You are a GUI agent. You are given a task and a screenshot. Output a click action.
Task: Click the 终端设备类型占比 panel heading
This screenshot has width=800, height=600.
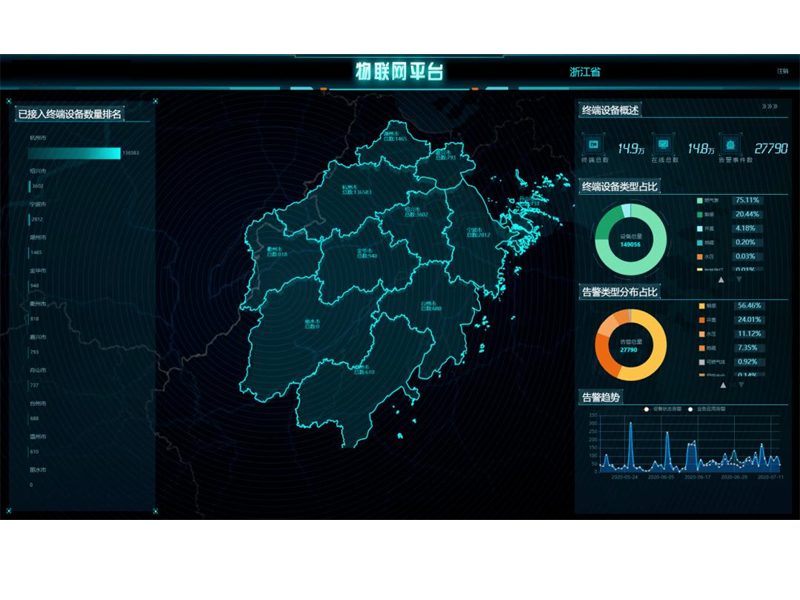619,187
